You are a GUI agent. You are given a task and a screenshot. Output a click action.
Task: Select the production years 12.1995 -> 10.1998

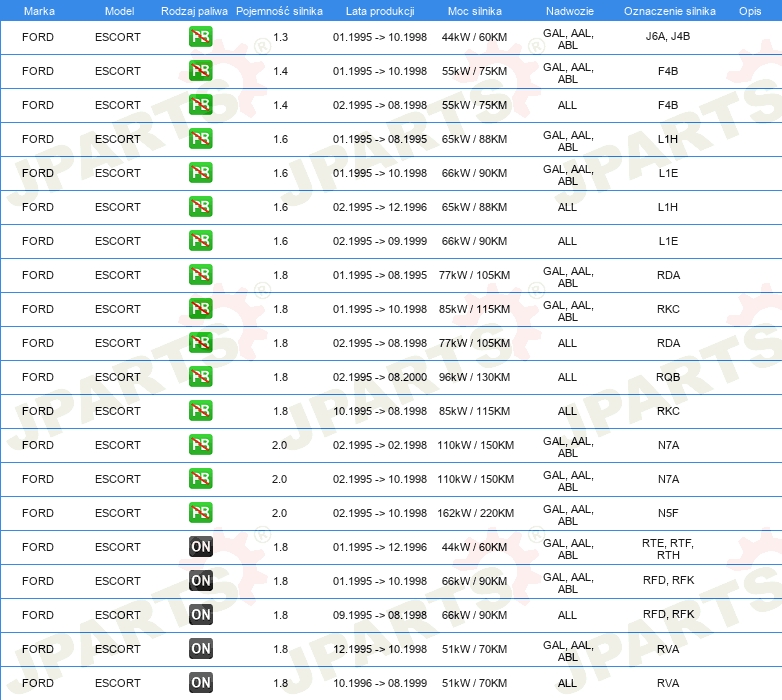[380, 649]
